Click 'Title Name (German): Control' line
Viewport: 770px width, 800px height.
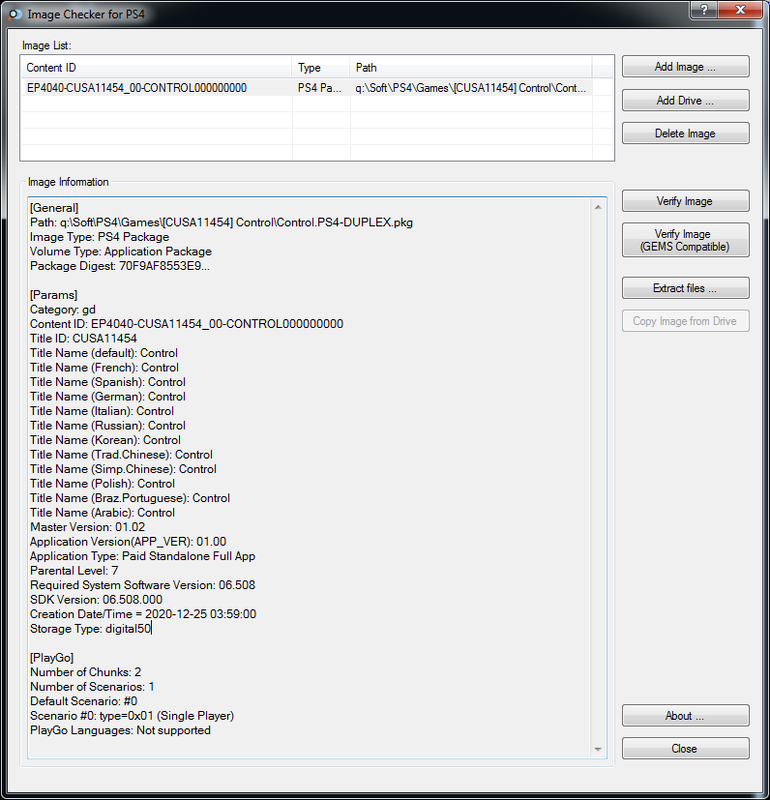click(108, 396)
